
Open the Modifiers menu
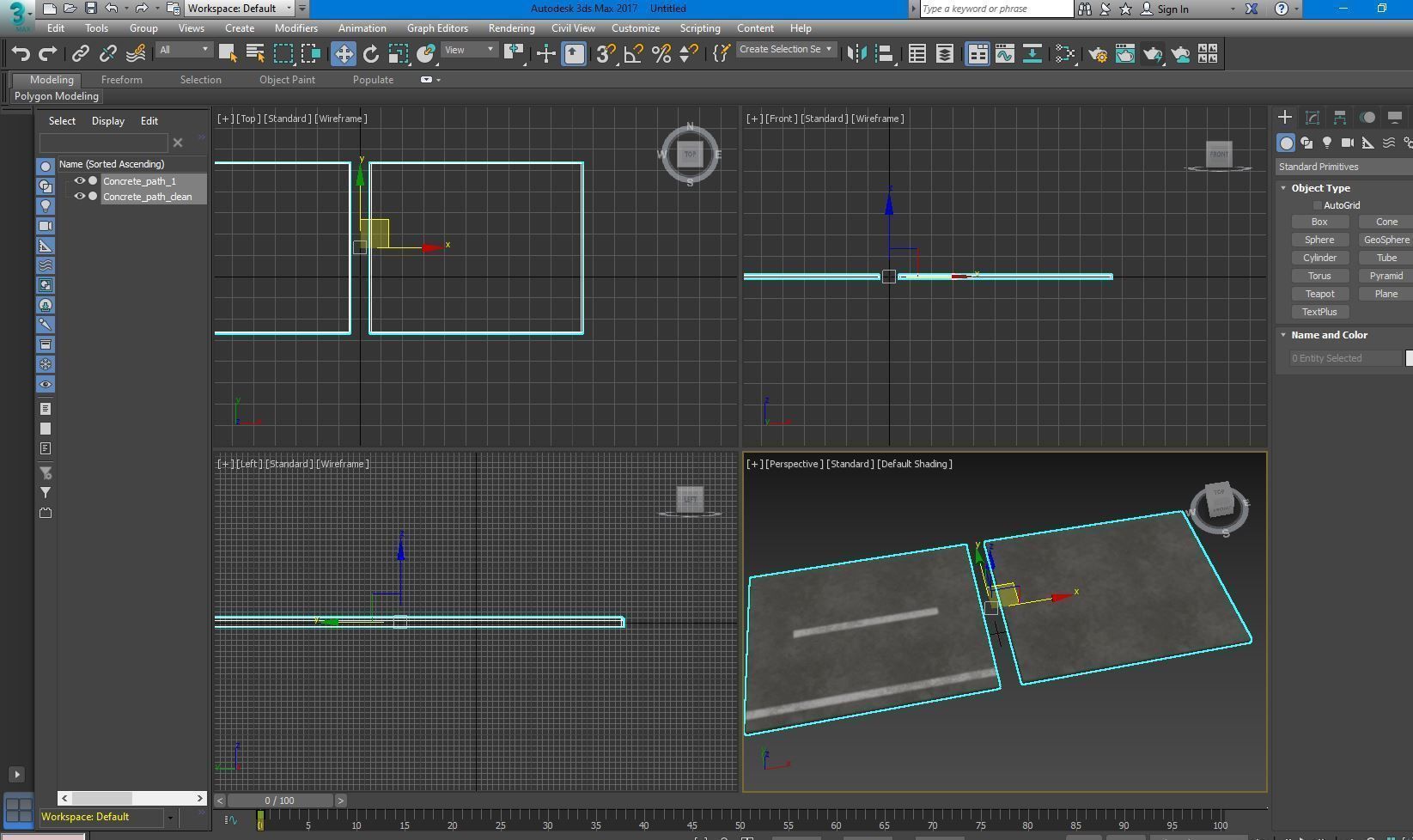(296, 28)
